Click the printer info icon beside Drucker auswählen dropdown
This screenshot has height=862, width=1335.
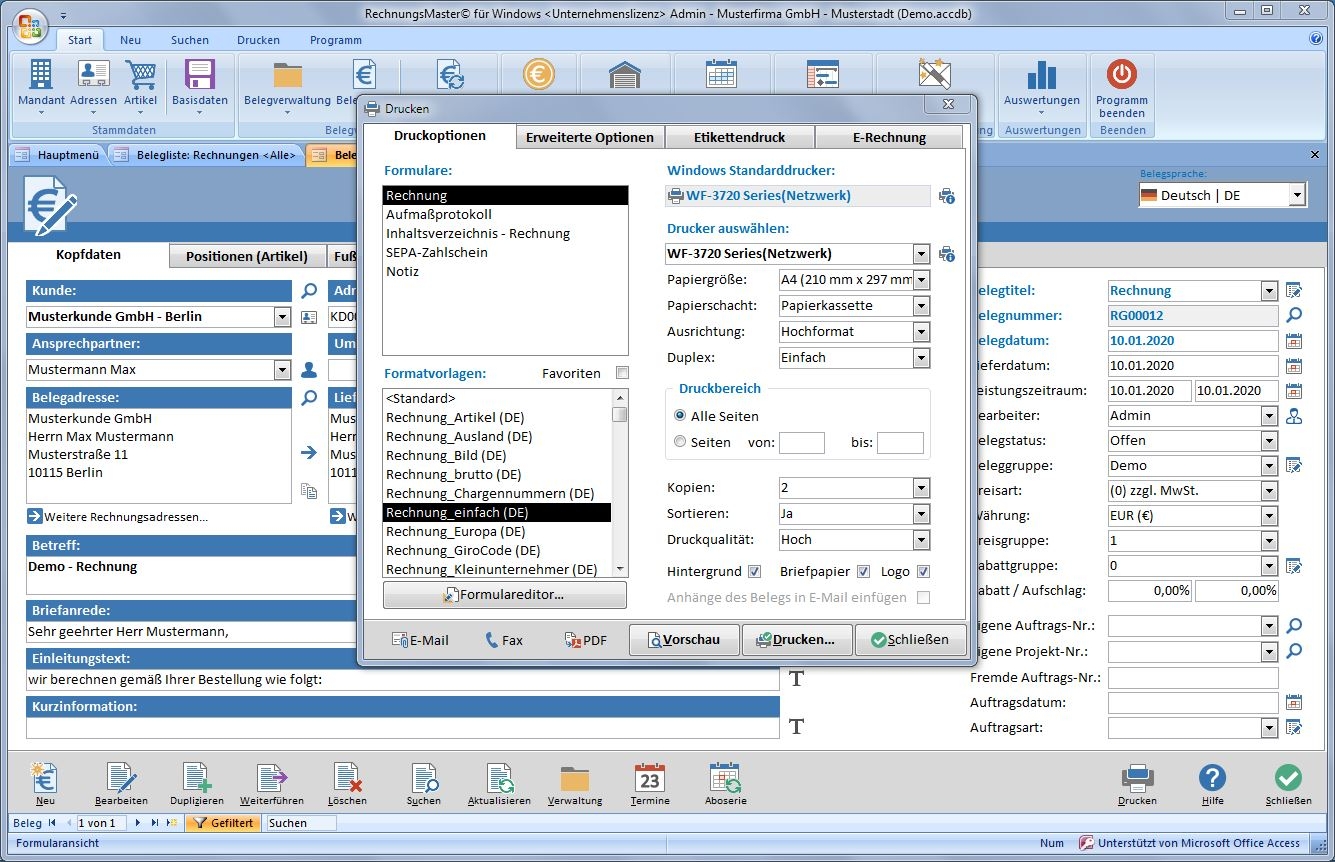[946, 254]
